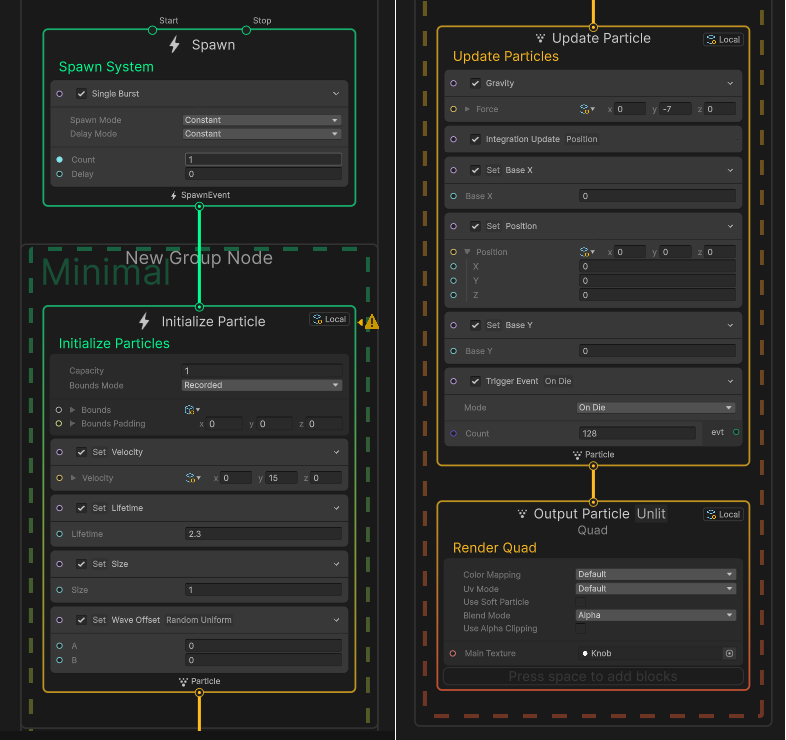Expand the Bounds property foldout
Screen dimensions: 786x740
(72, 410)
